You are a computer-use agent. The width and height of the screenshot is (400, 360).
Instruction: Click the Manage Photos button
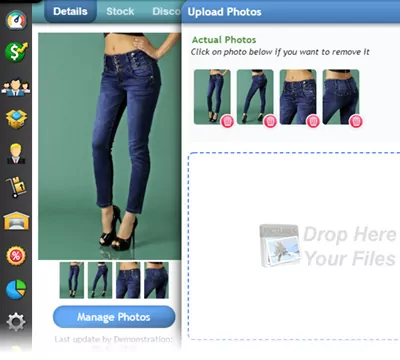pos(114,317)
